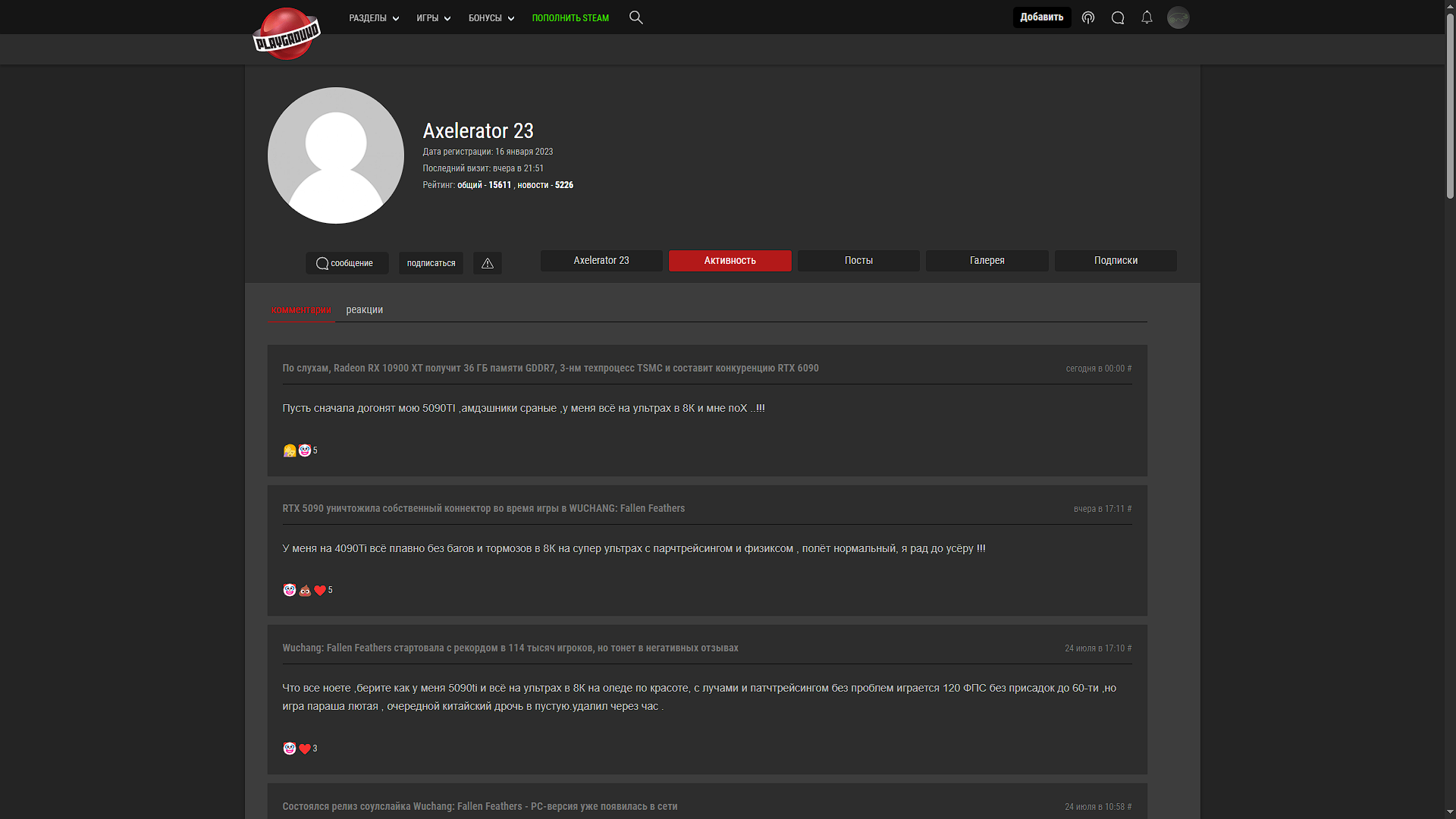Open the Состоялся релиз соулслайка Wuchang article link
1456x819 pixels.
480,807
